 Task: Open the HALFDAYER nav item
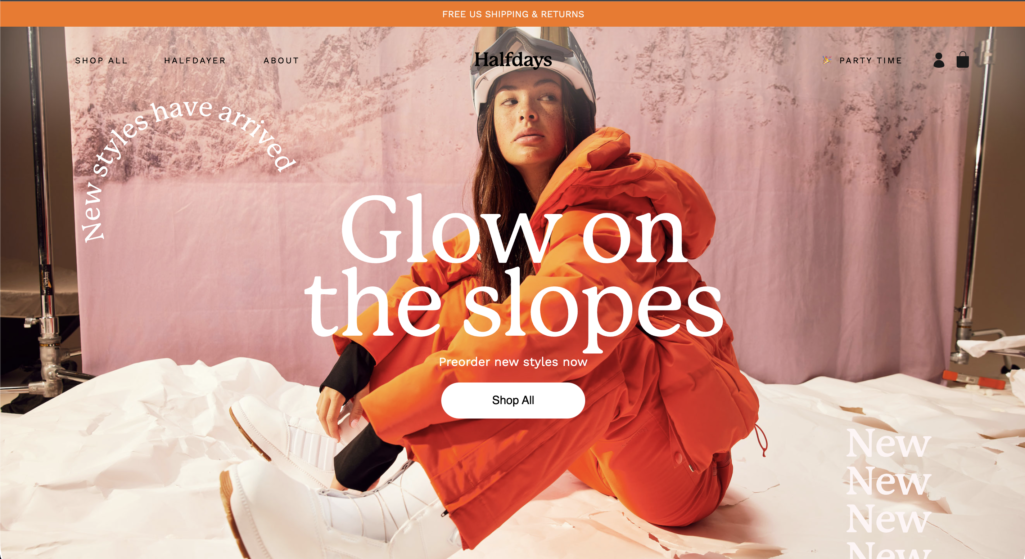tap(195, 60)
